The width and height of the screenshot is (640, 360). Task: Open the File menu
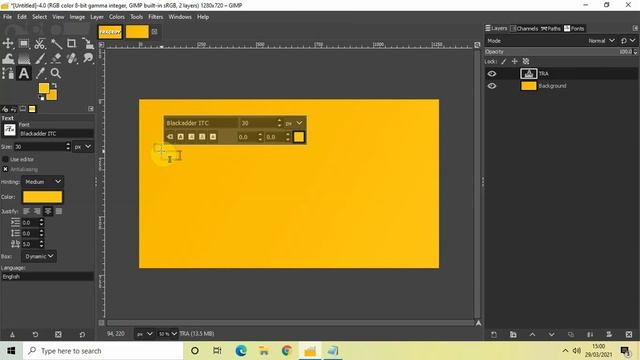pos(7,17)
